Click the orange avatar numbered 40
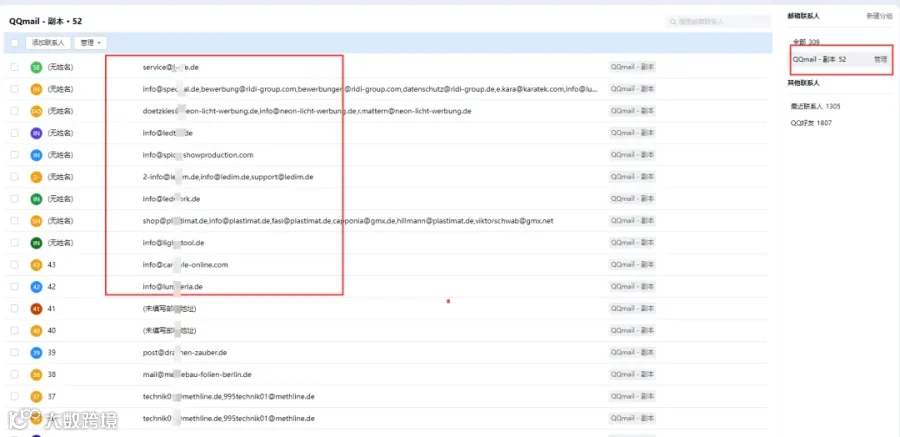900x437 pixels. pyautogui.click(x=36, y=330)
